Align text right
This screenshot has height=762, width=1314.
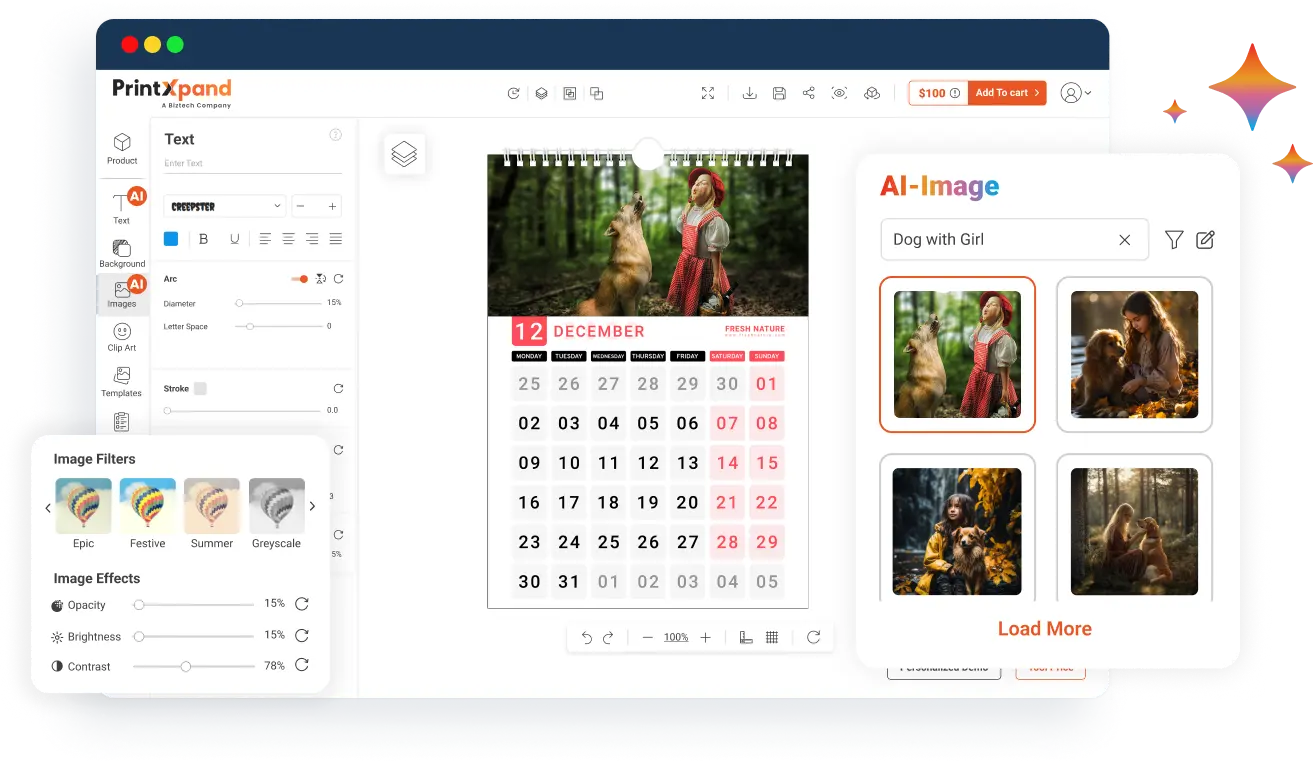[312, 239]
